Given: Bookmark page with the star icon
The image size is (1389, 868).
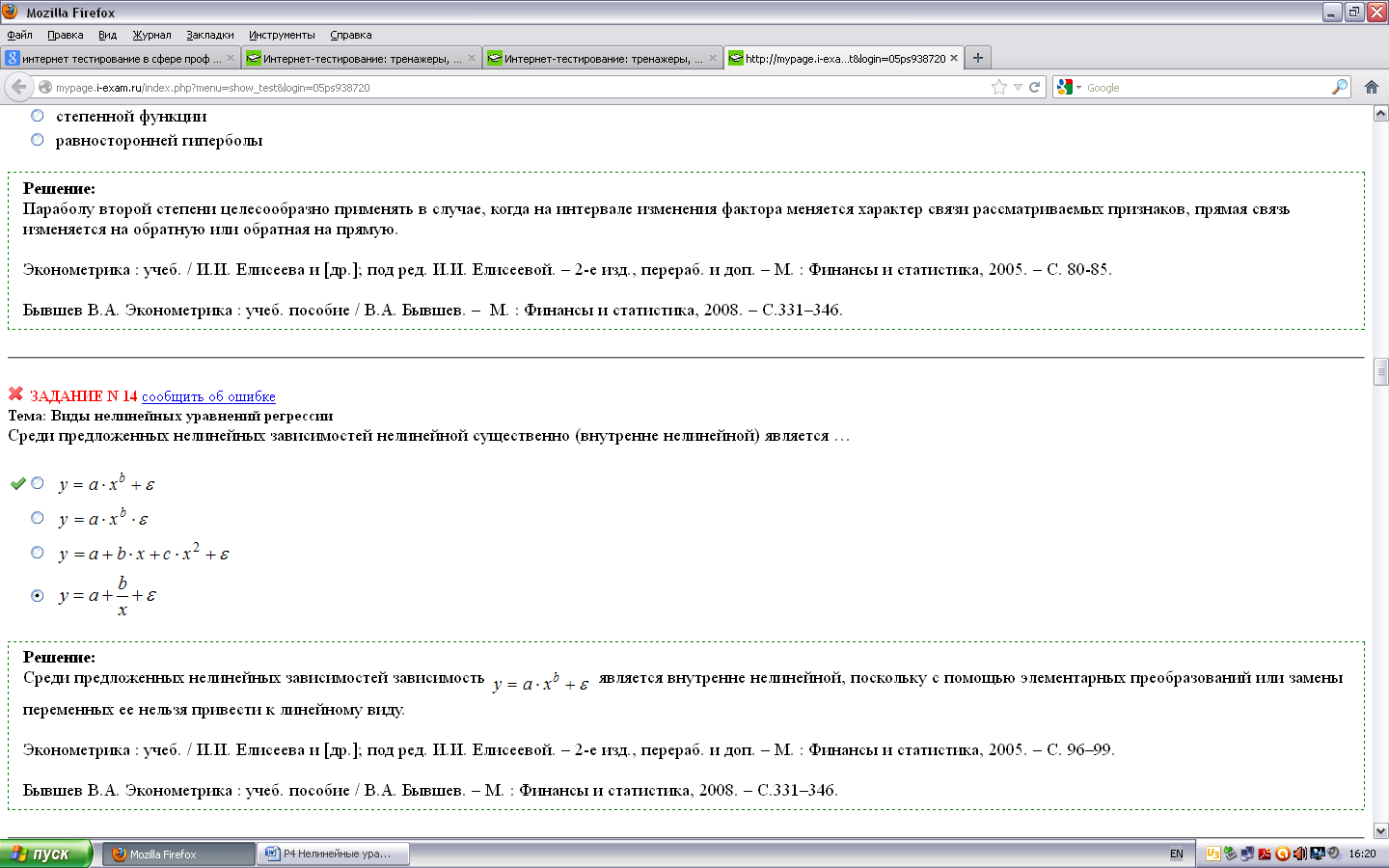Looking at the screenshot, I should [x=999, y=87].
